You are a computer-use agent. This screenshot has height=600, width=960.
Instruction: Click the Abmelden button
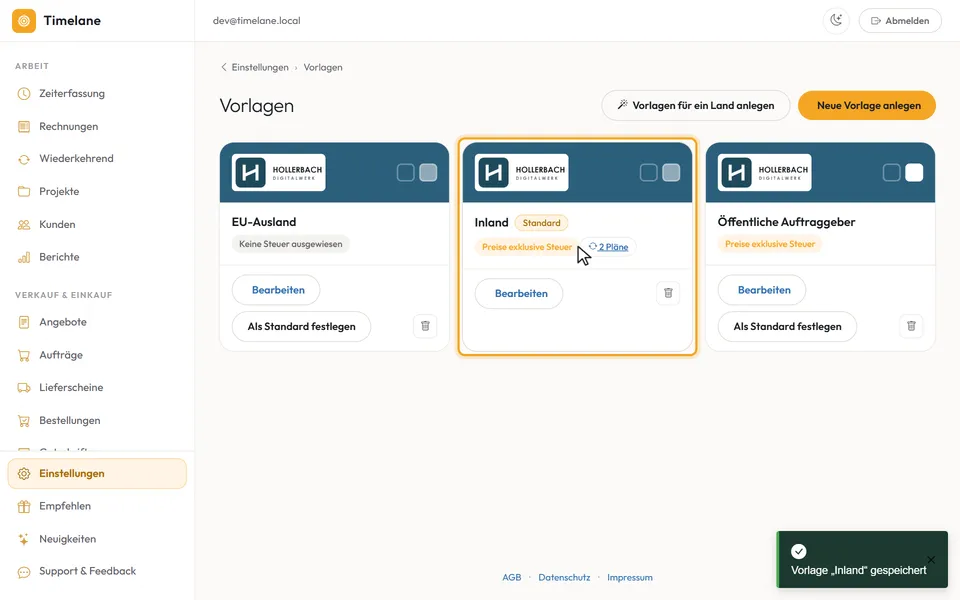click(x=900, y=21)
